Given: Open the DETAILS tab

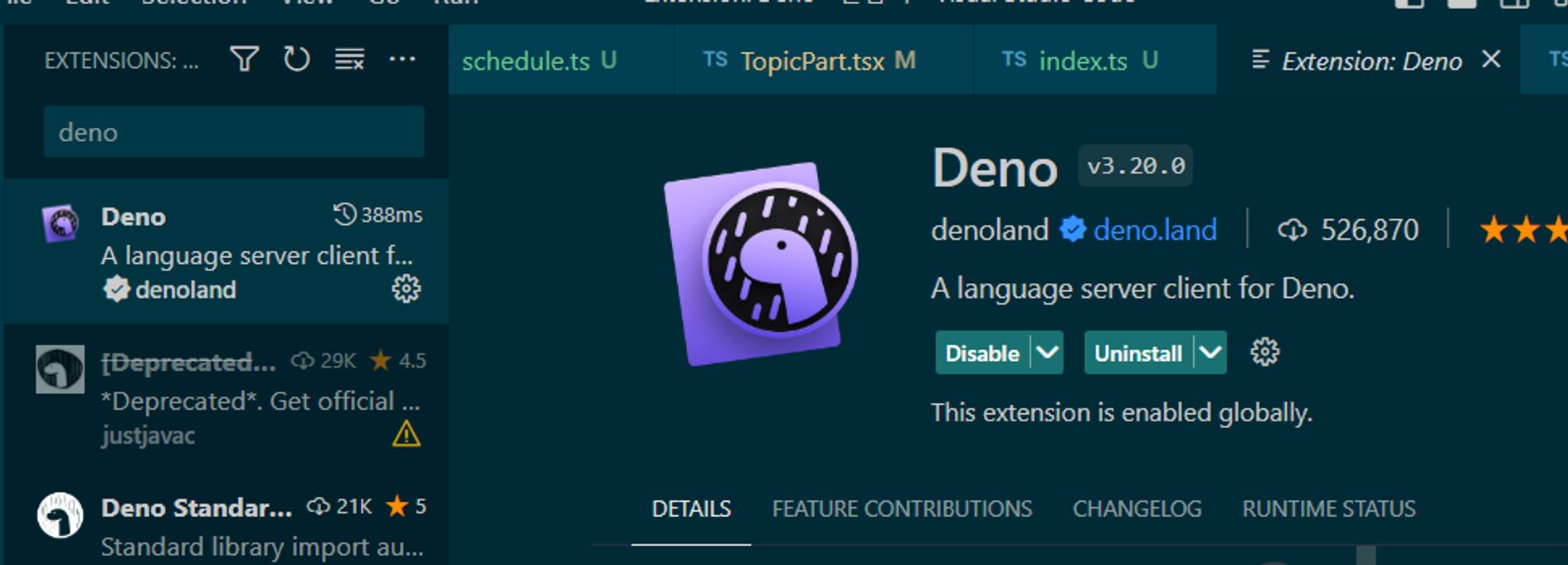Looking at the screenshot, I should click(x=691, y=509).
